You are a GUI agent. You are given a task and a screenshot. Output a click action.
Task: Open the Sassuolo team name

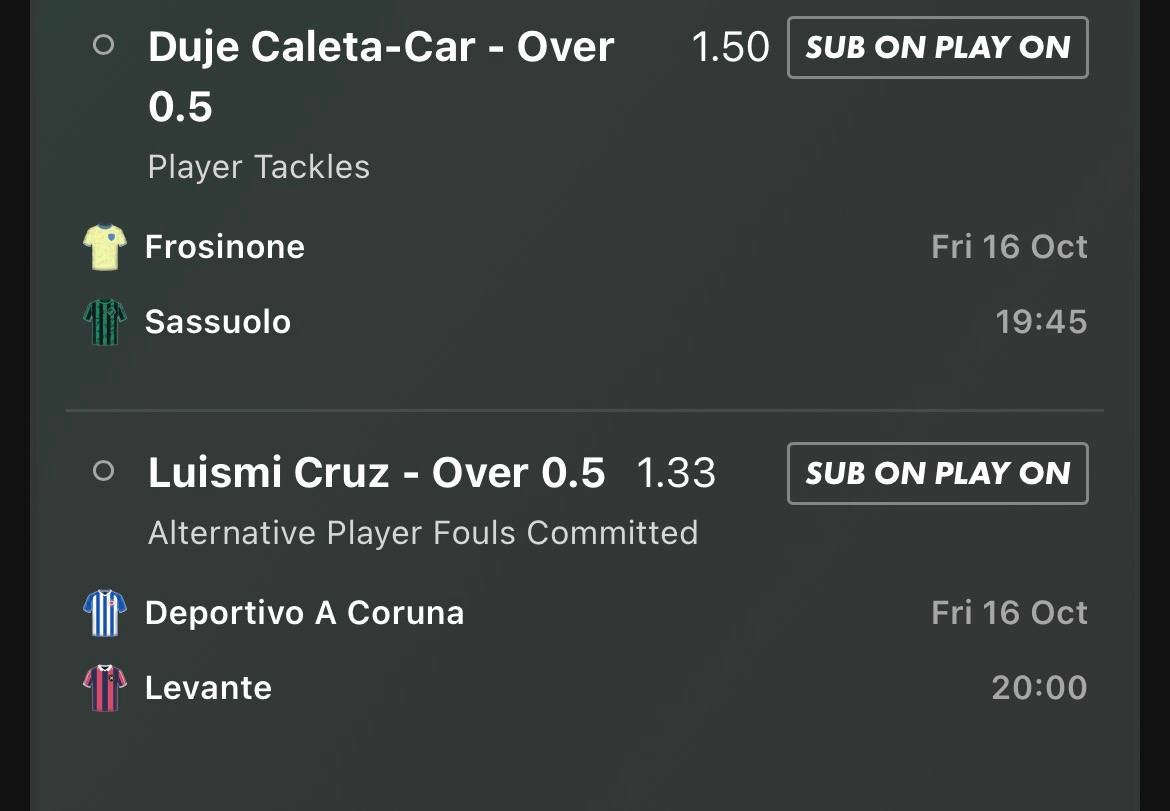point(218,322)
